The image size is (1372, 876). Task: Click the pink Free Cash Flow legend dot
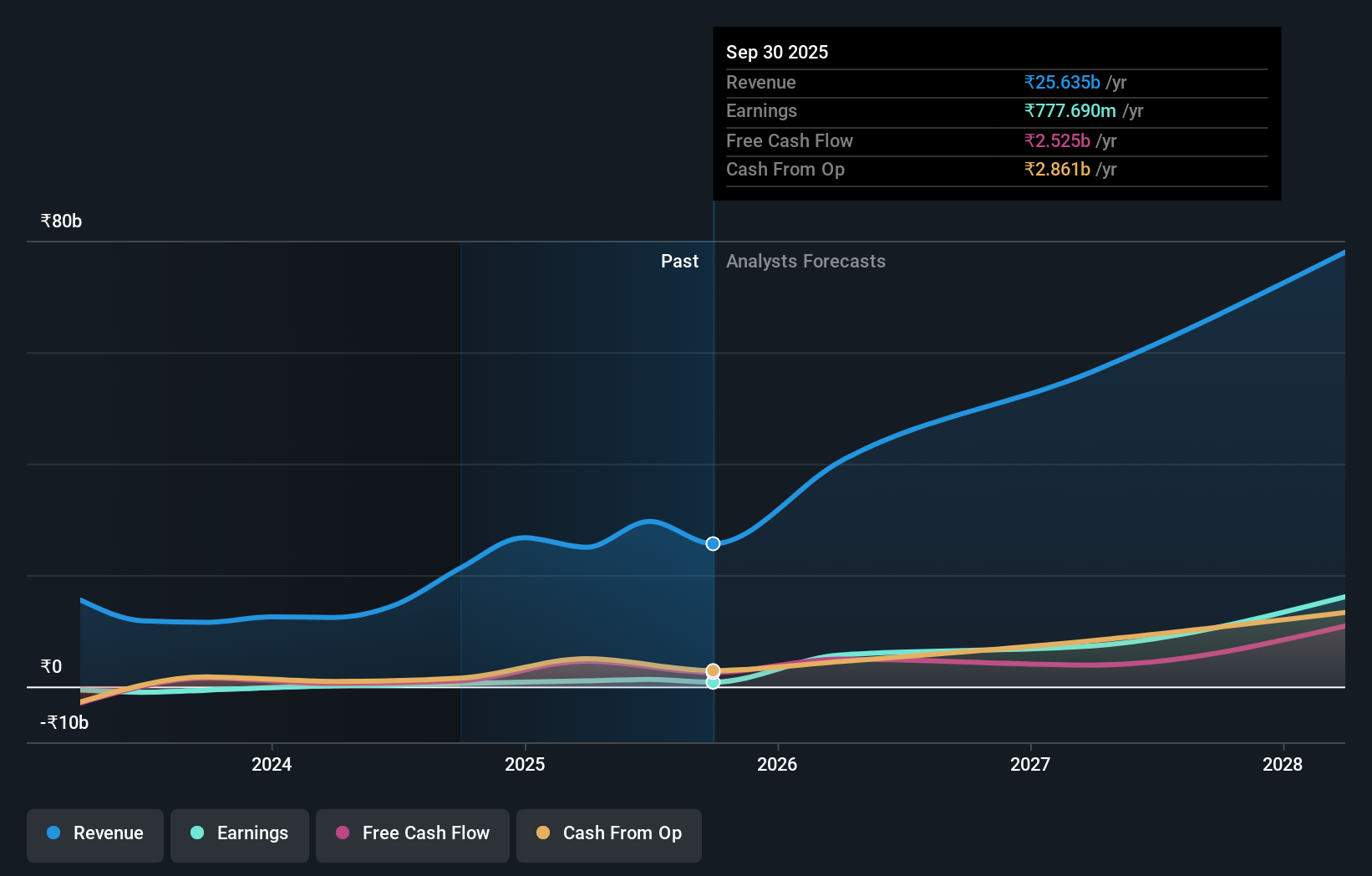[342, 833]
